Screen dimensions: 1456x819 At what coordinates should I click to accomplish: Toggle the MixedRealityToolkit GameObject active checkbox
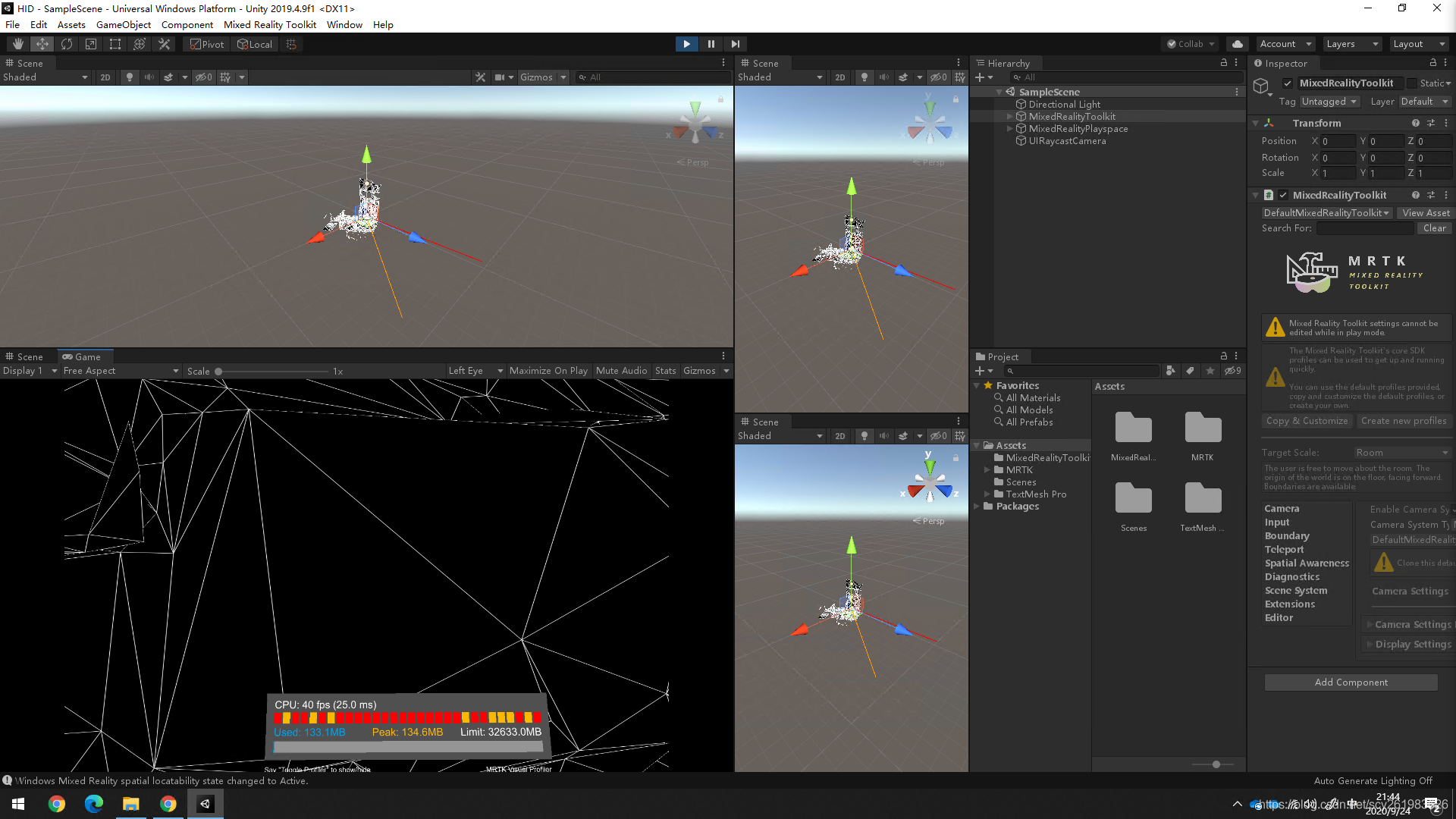click(x=1288, y=83)
